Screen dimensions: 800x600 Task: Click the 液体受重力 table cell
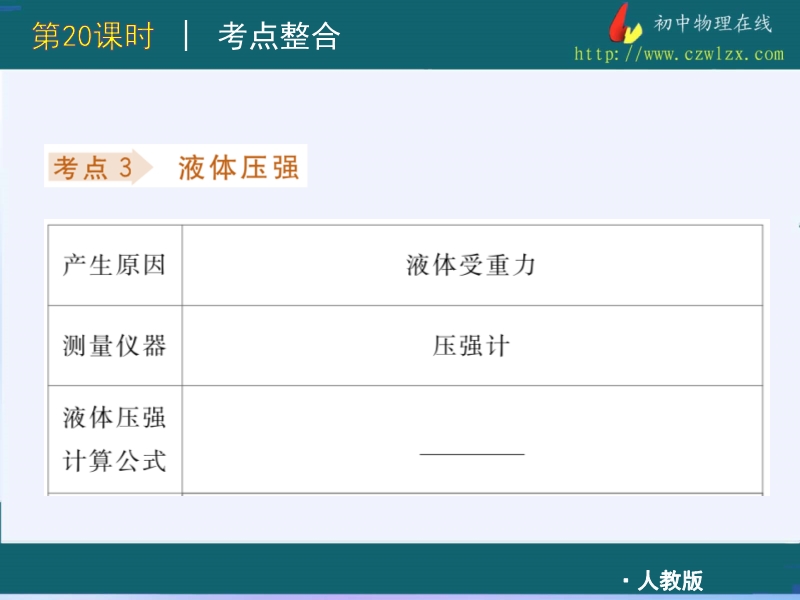point(472,265)
